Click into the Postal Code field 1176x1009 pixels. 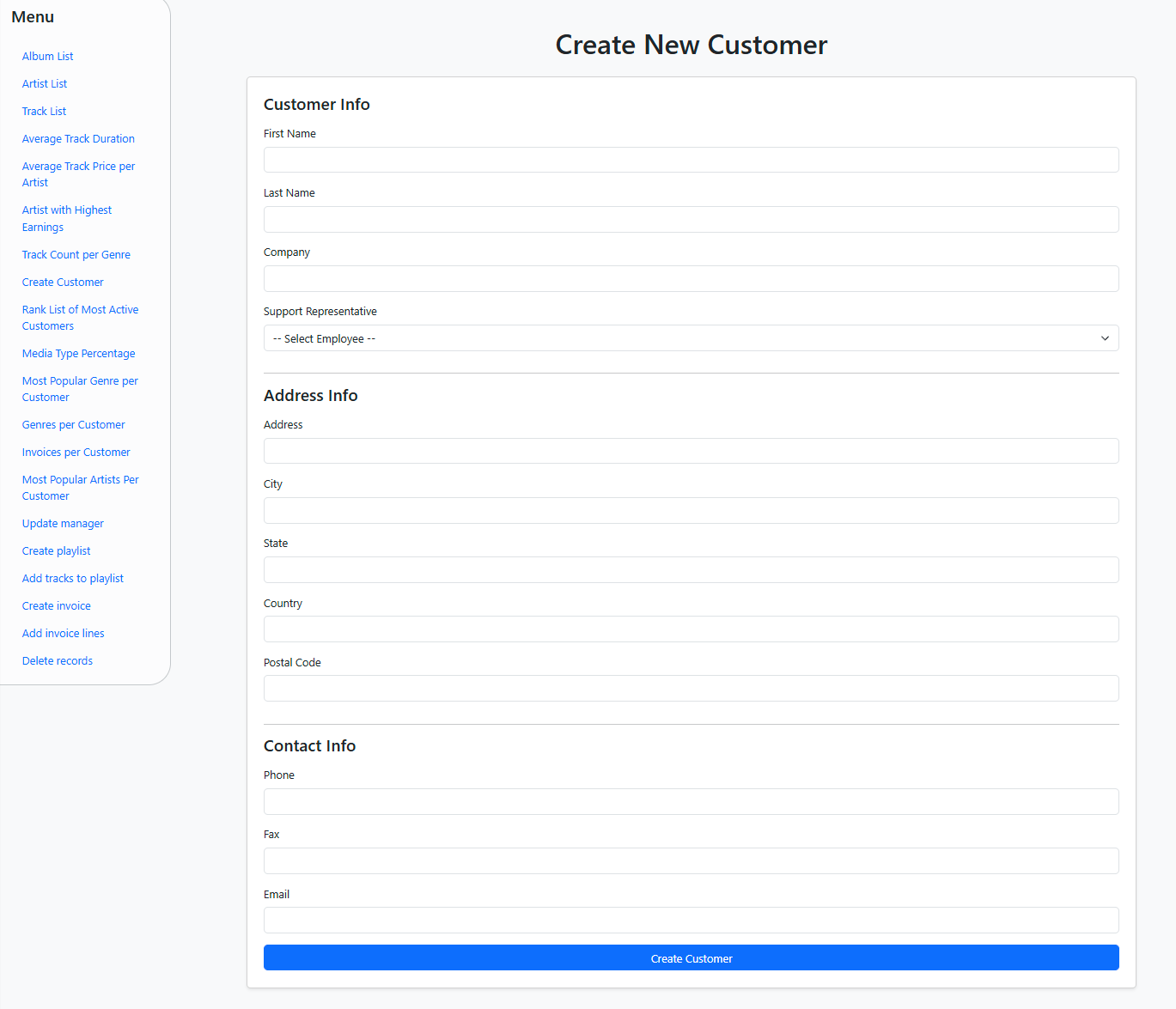click(x=691, y=688)
